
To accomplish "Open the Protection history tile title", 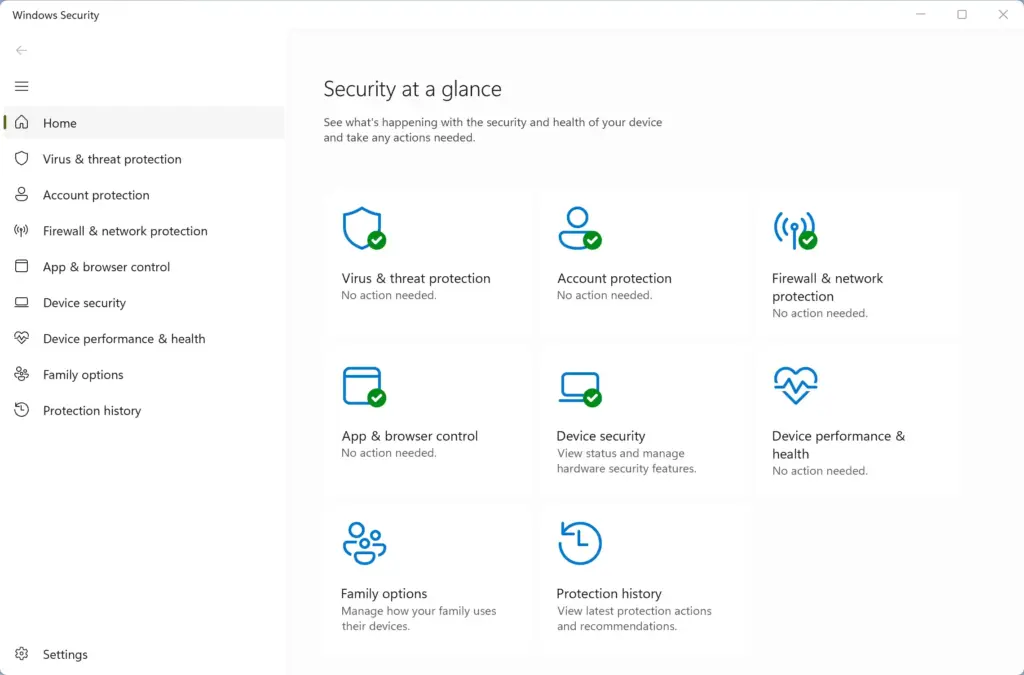I will point(609,593).
